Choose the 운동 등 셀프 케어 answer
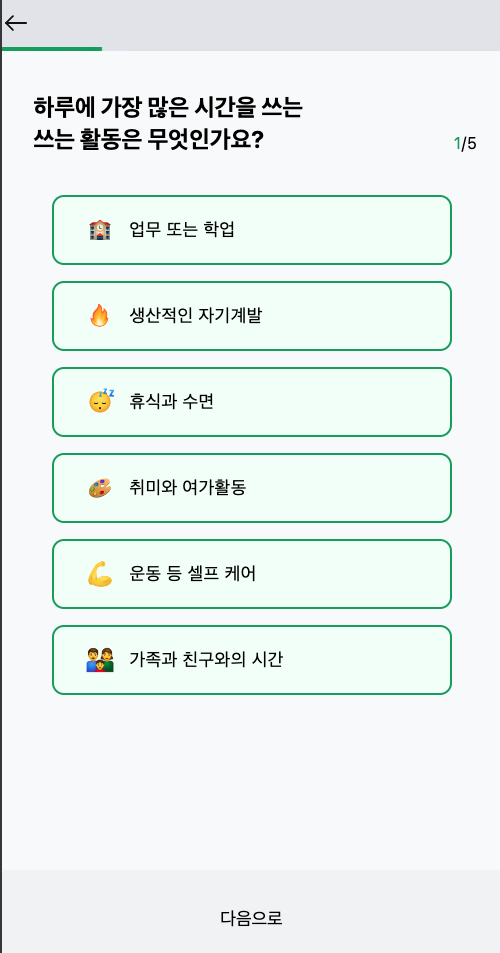This screenshot has height=953, width=500. point(252,574)
